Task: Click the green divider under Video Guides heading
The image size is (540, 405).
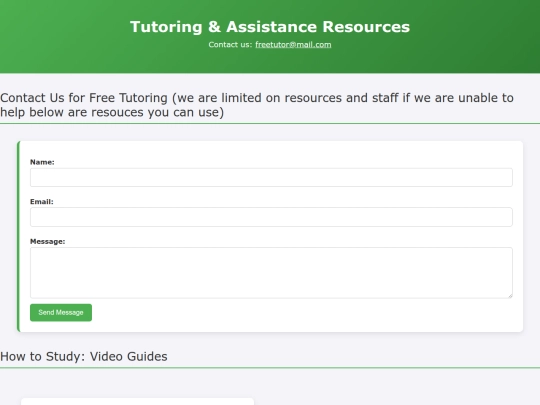Action: click(270, 368)
